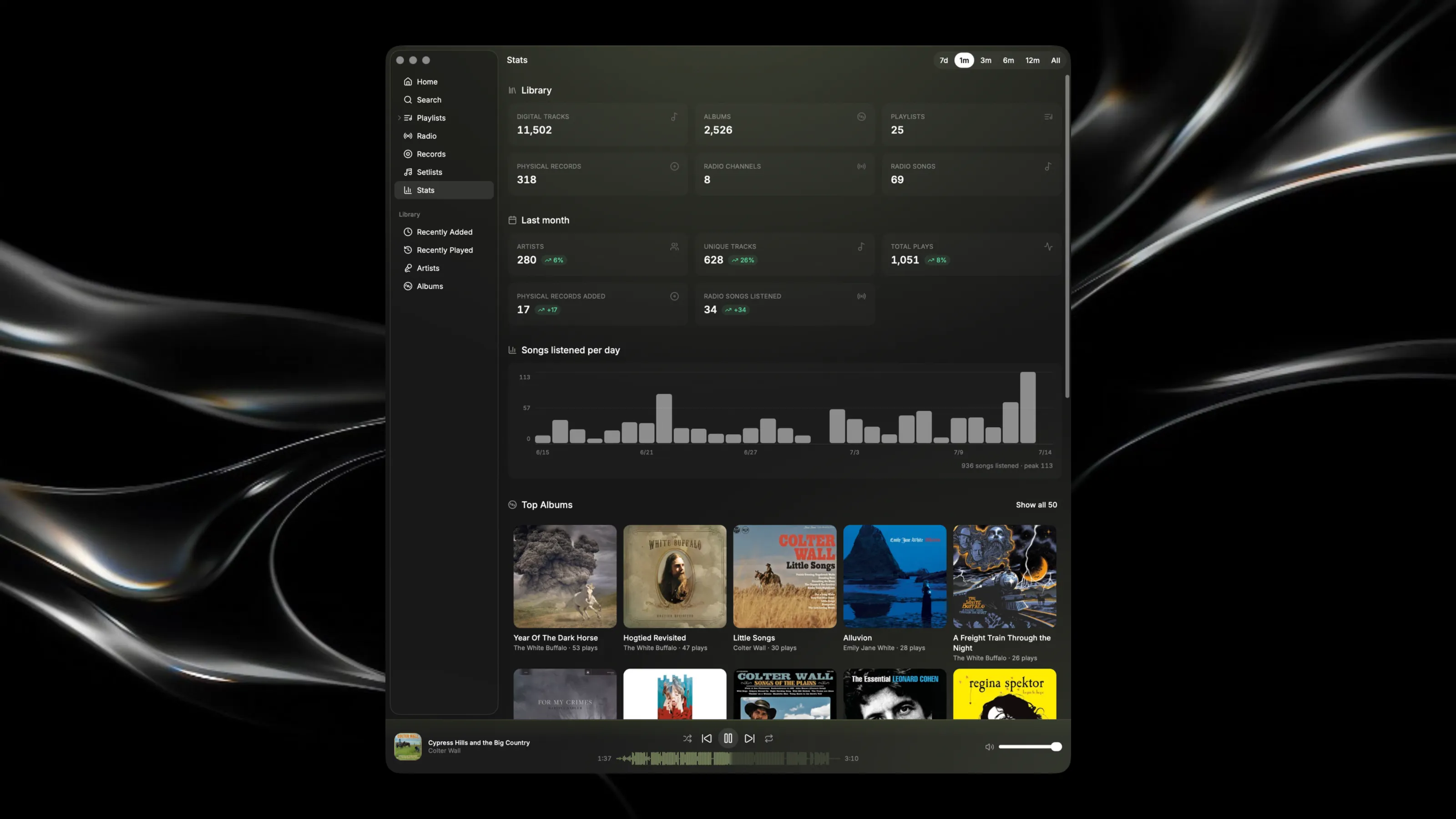The image size is (1456, 819).
Task: Click vinyl icon on Physical Records card
Action: point(674,167)
